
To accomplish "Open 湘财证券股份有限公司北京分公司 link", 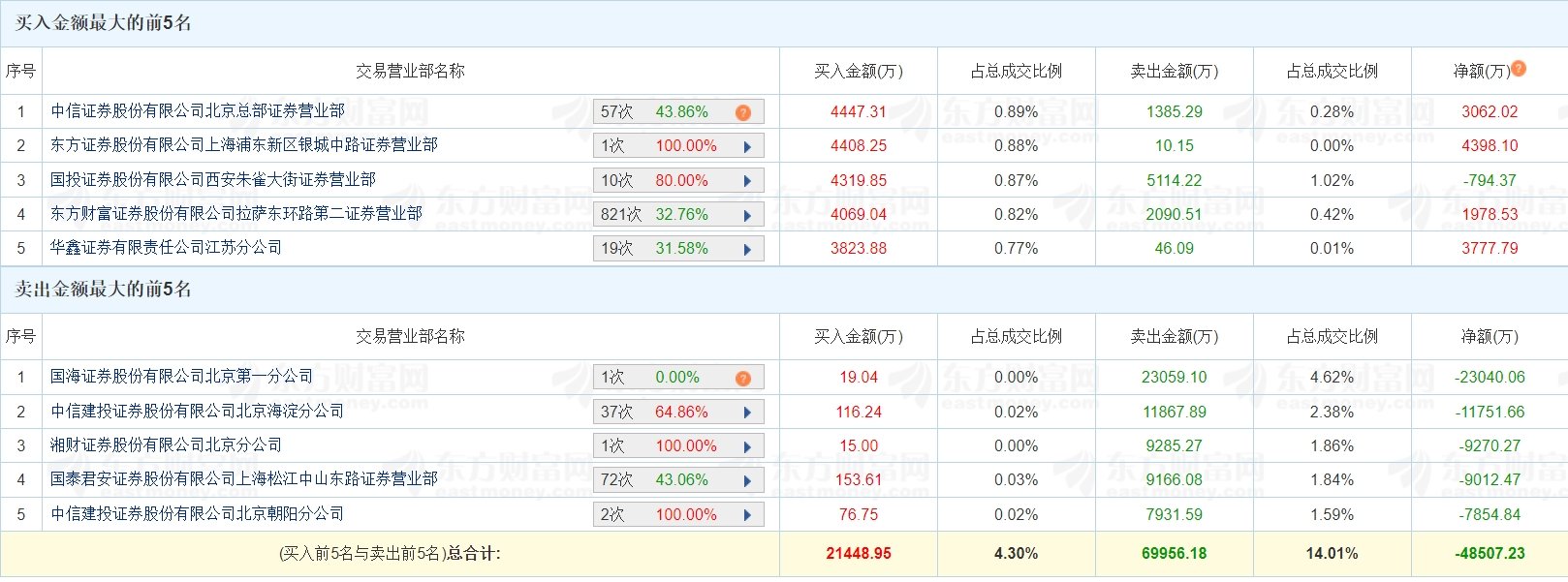I will [167, 445].
